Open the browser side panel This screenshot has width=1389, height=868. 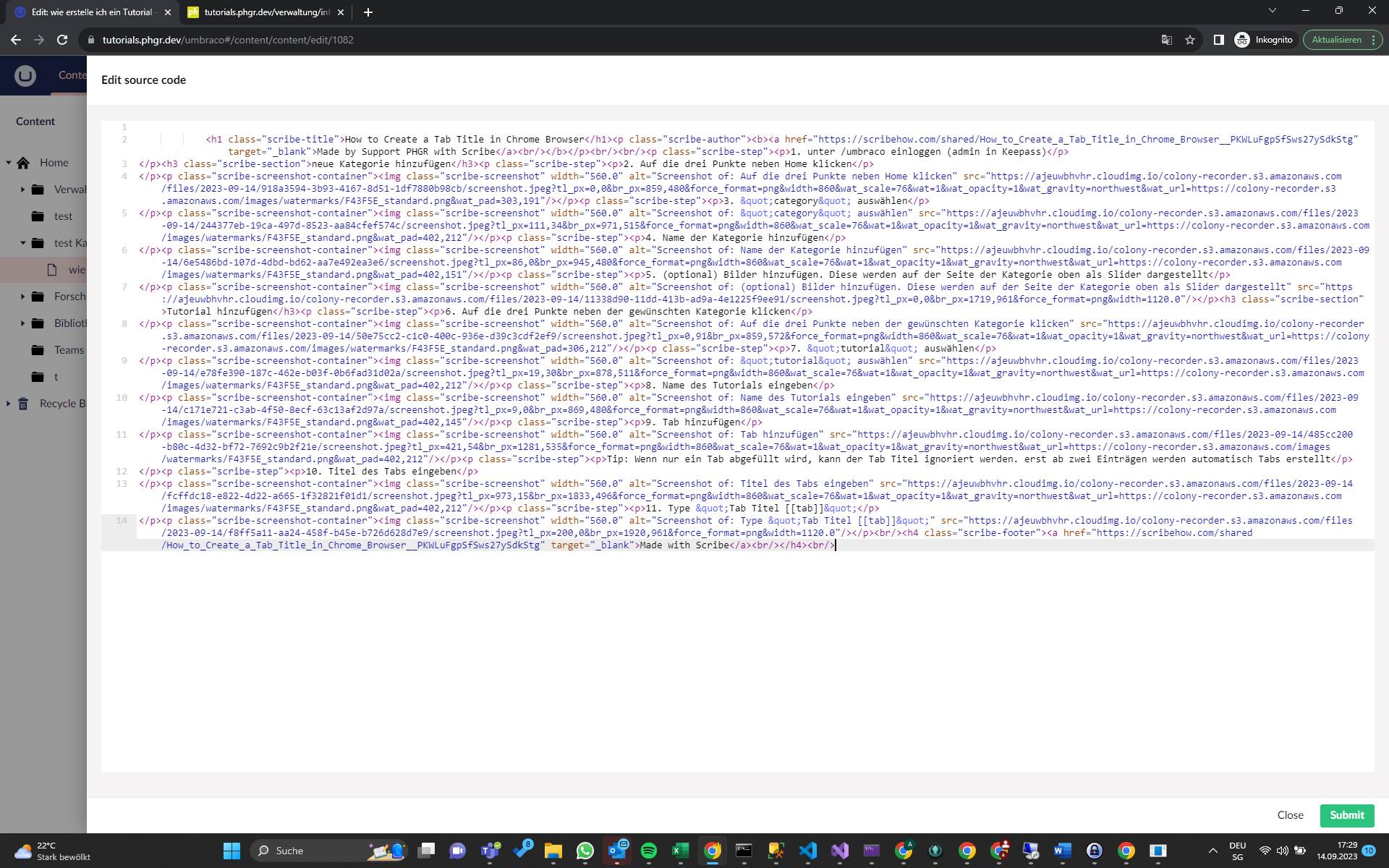point(1218,40)
